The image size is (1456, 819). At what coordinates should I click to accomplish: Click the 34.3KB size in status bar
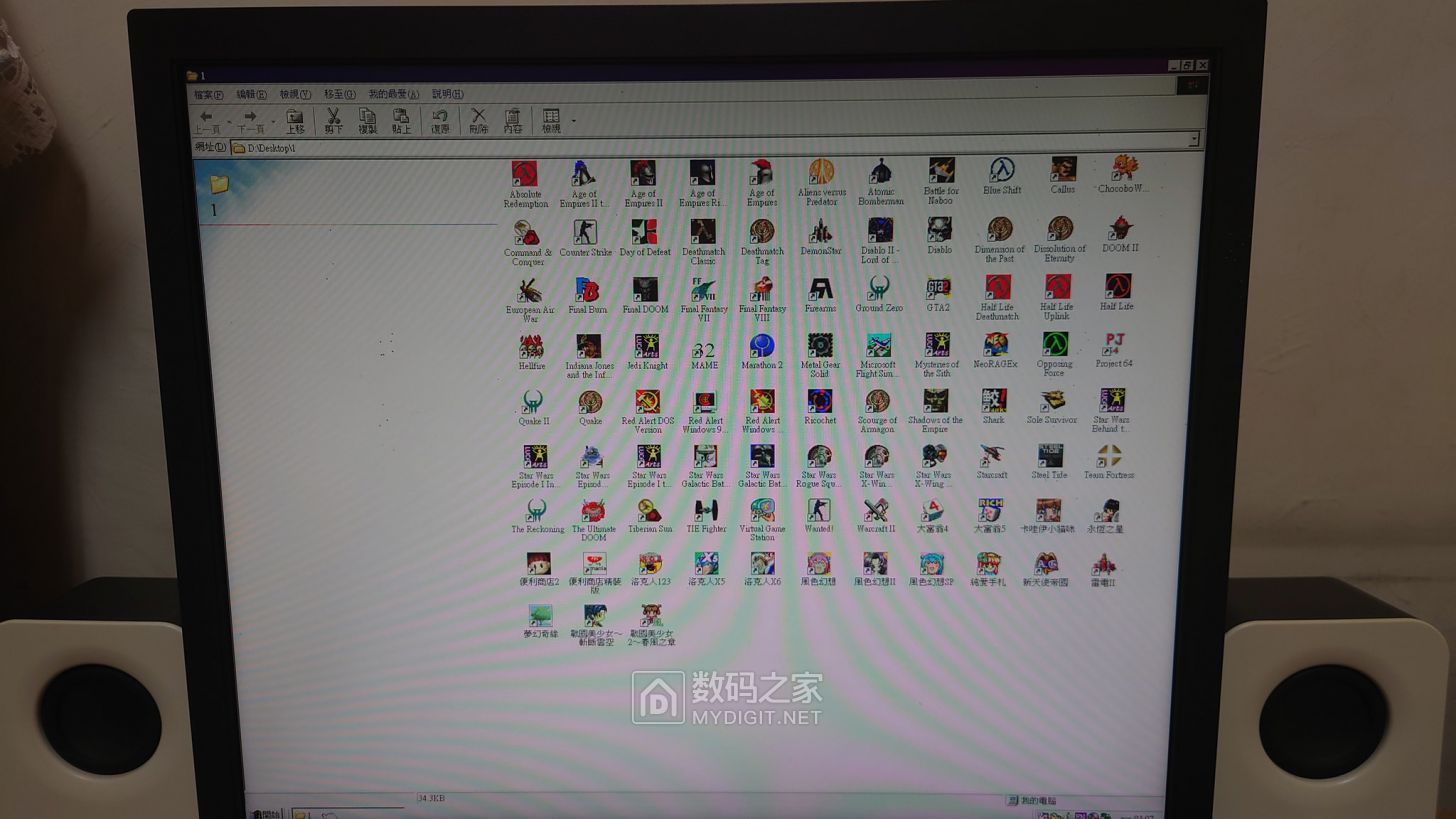click(x=431, y=798)
